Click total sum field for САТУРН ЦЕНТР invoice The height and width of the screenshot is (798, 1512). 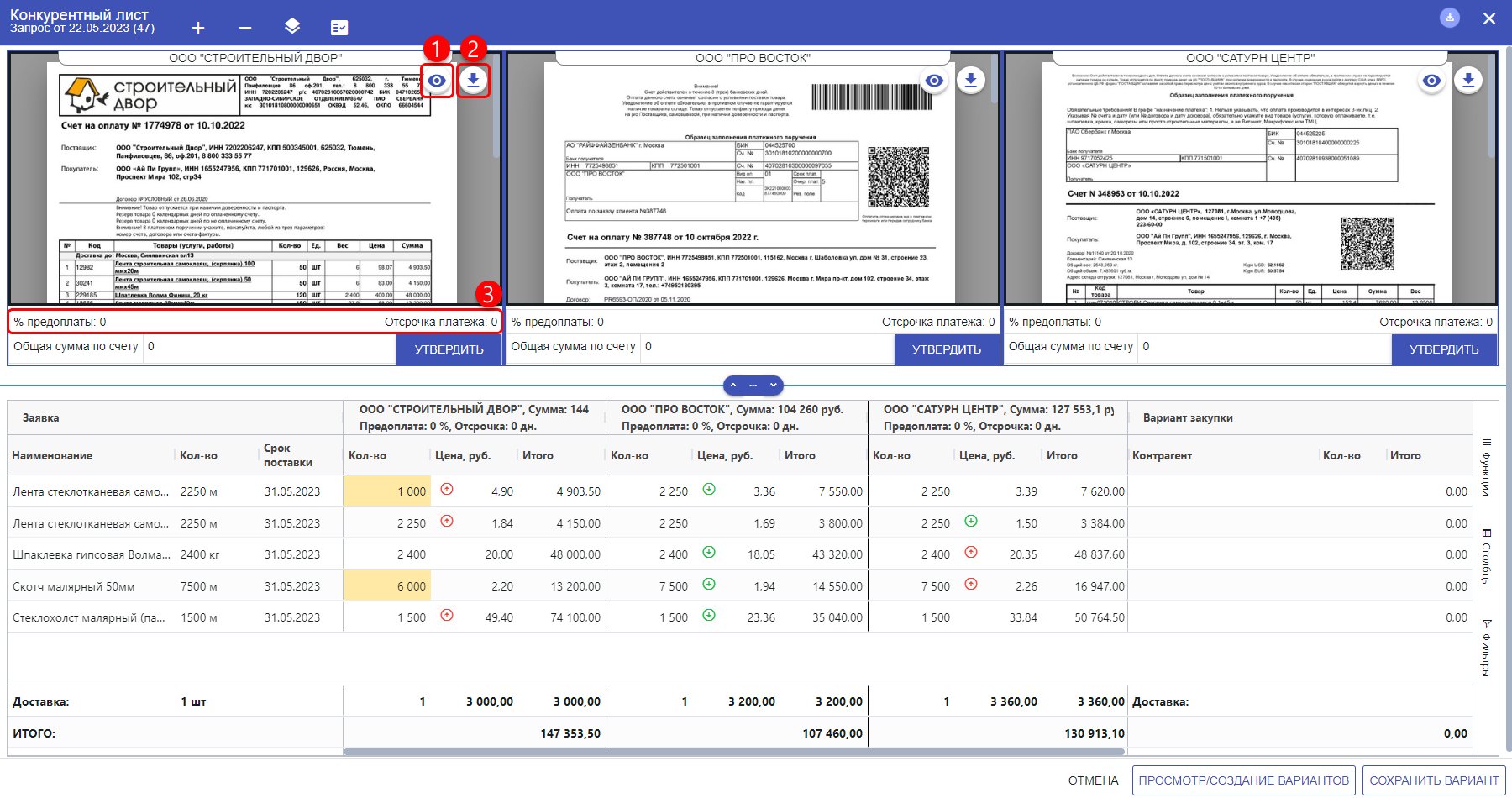1265,347
